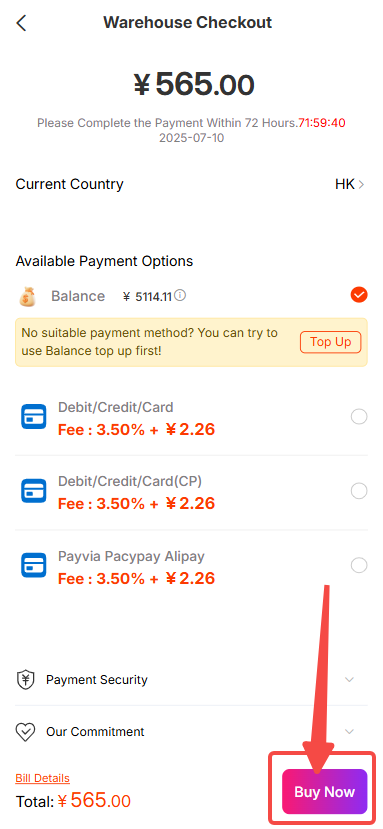Open the Balance info circle icon
The image size is (383, 829).
pyautogui.click(x=180, y=296)
